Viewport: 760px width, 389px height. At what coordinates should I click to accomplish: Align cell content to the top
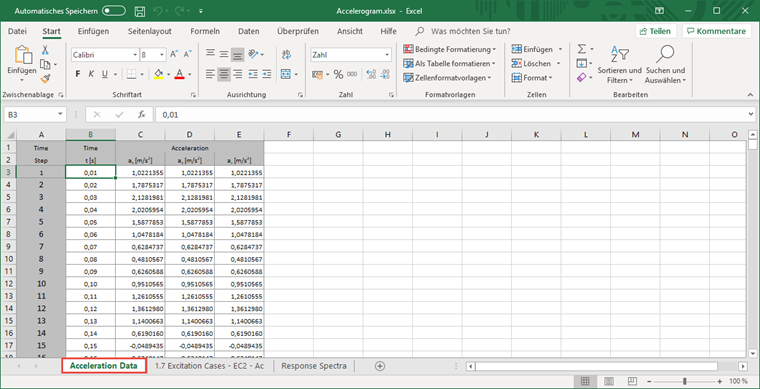click(210, 54)
